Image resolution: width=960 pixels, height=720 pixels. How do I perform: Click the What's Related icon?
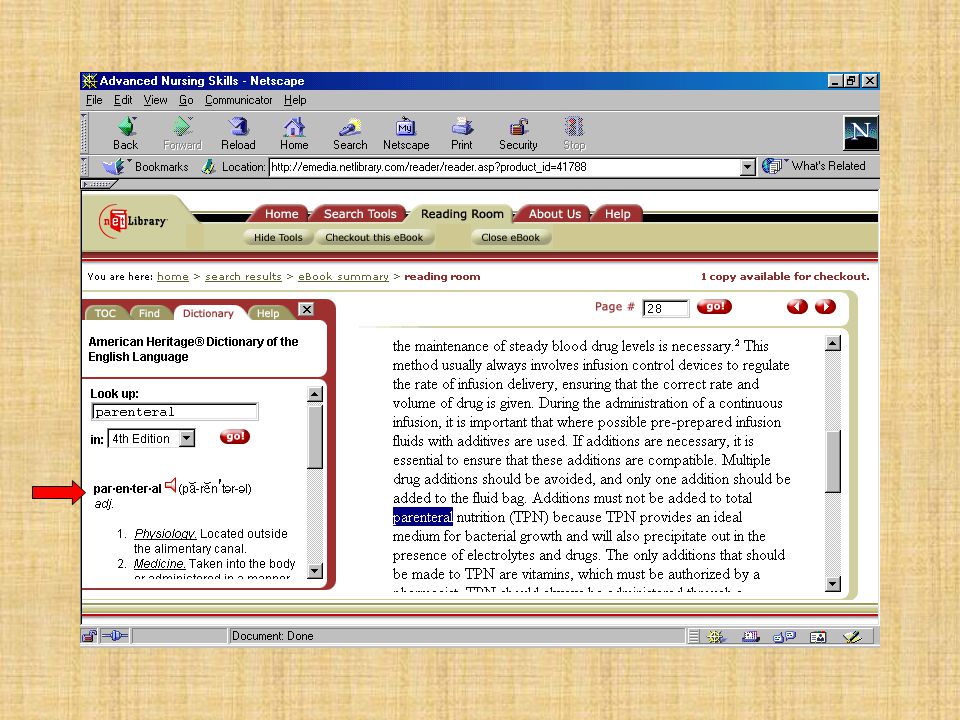(772, 166)
